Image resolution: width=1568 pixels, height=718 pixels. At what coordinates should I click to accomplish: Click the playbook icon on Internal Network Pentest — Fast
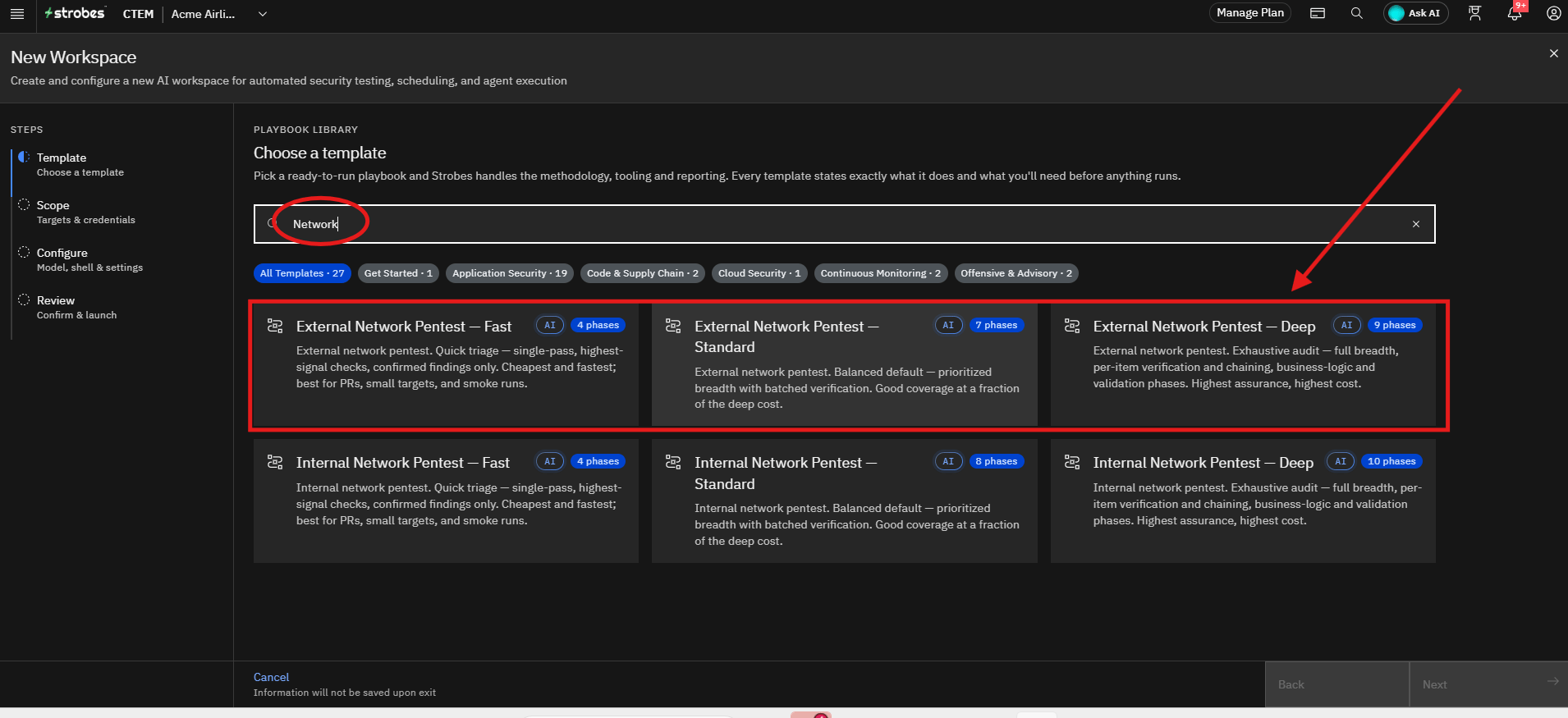(275, 462)
